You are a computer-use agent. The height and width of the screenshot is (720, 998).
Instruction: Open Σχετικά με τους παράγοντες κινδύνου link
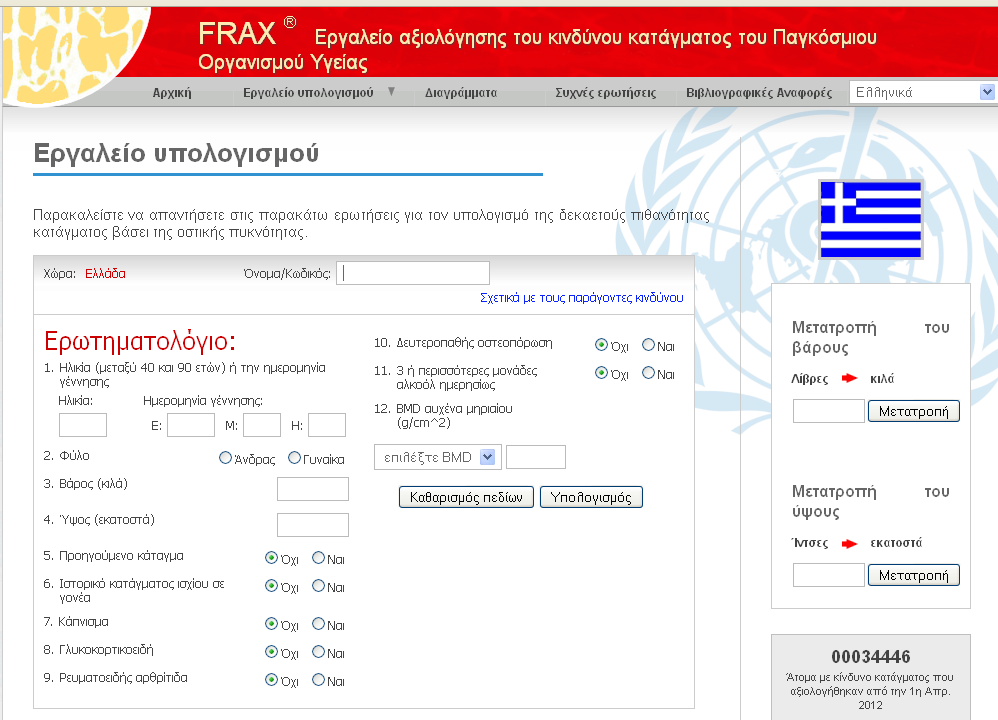pyautogui.click(x=581, y=298)
